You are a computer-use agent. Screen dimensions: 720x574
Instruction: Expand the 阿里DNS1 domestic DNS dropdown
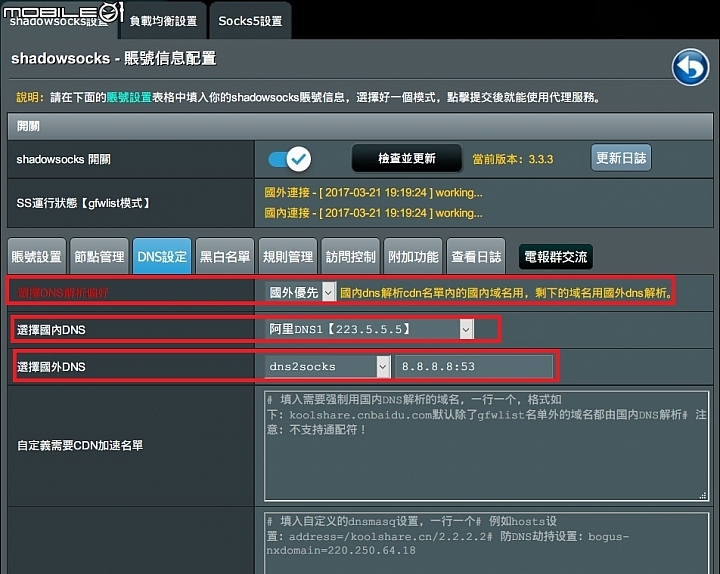tap(370, 329)
